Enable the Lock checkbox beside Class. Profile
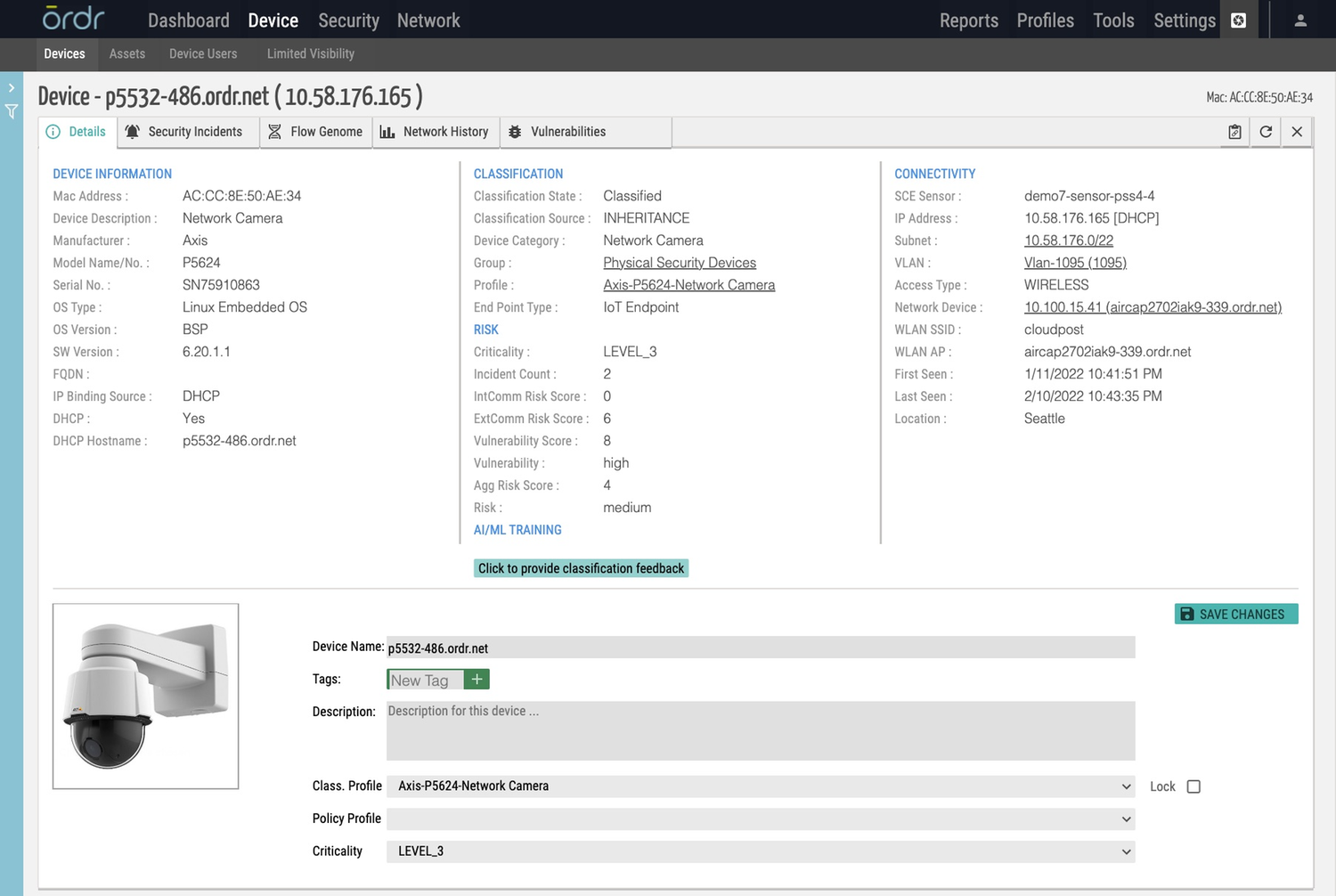 click(1193, 786)
